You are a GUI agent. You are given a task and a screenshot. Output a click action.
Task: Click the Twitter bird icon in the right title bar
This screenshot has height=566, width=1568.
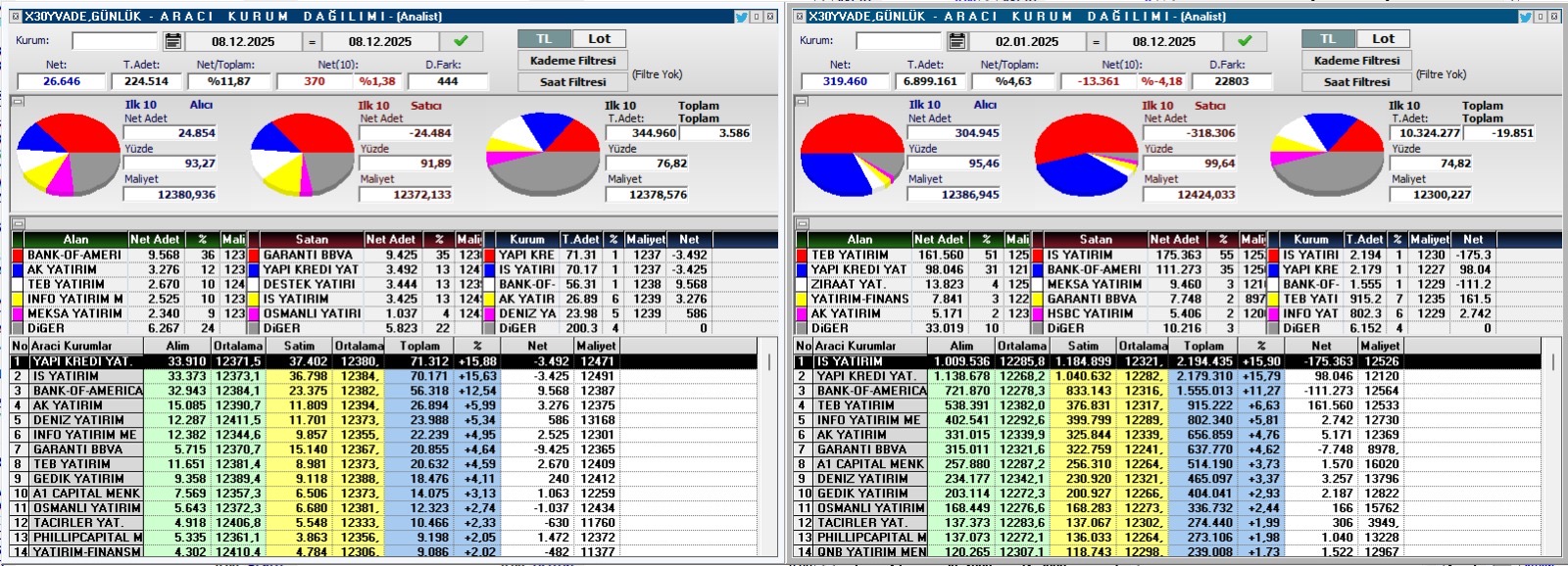(1526, 17)
